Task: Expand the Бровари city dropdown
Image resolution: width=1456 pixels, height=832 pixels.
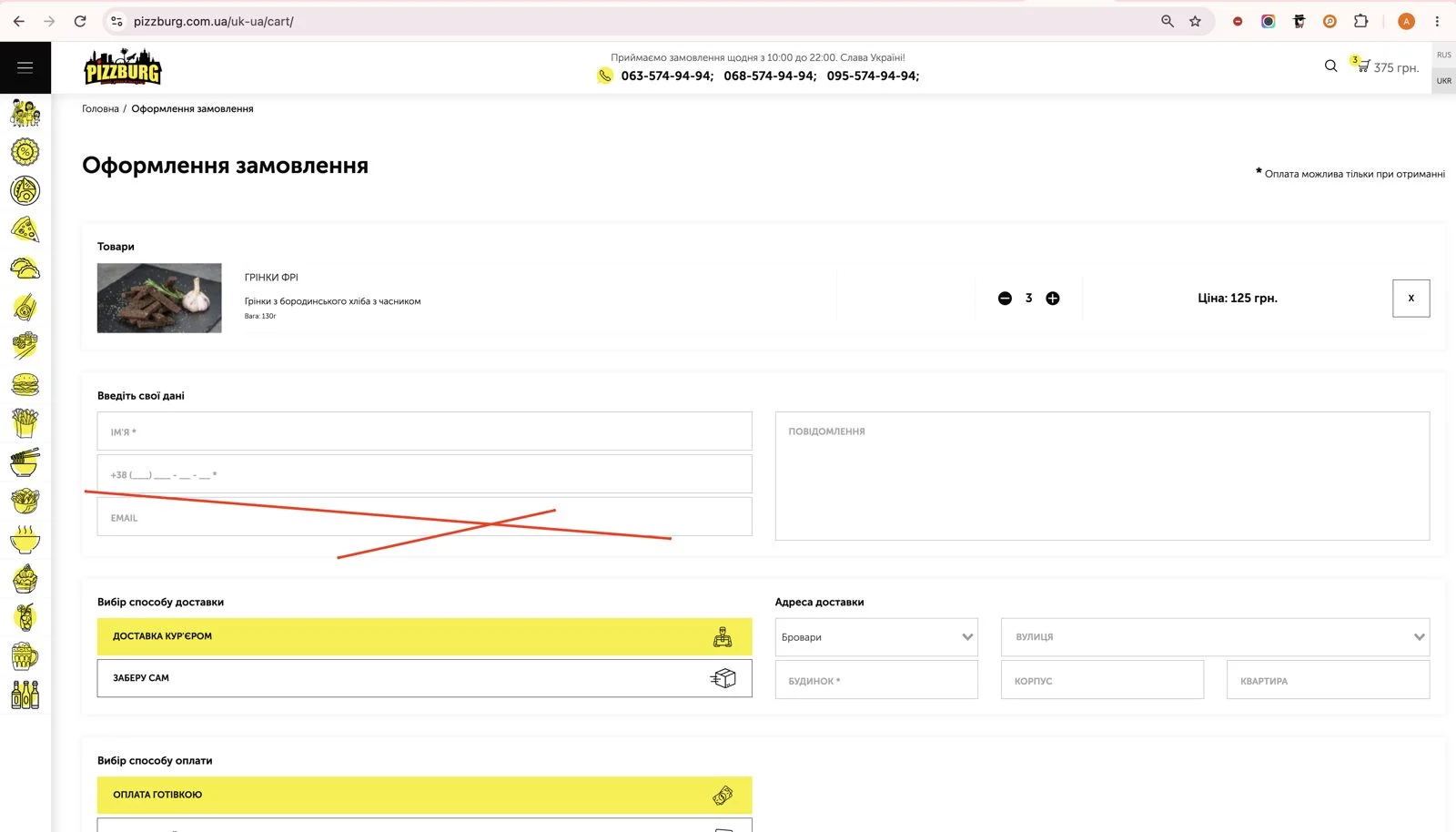Action: 876,637
